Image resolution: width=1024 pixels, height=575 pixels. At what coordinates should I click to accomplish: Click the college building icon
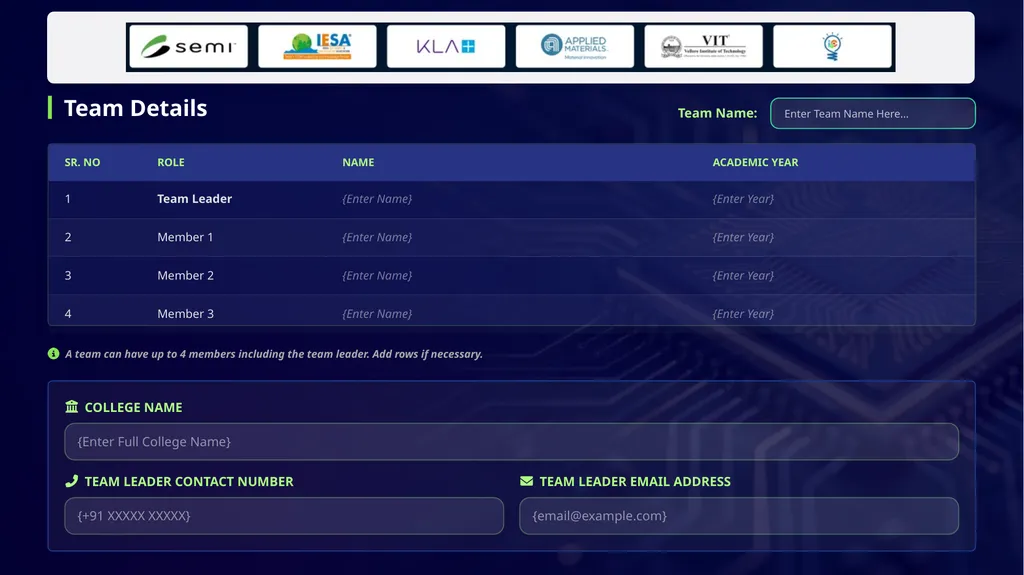72,406
